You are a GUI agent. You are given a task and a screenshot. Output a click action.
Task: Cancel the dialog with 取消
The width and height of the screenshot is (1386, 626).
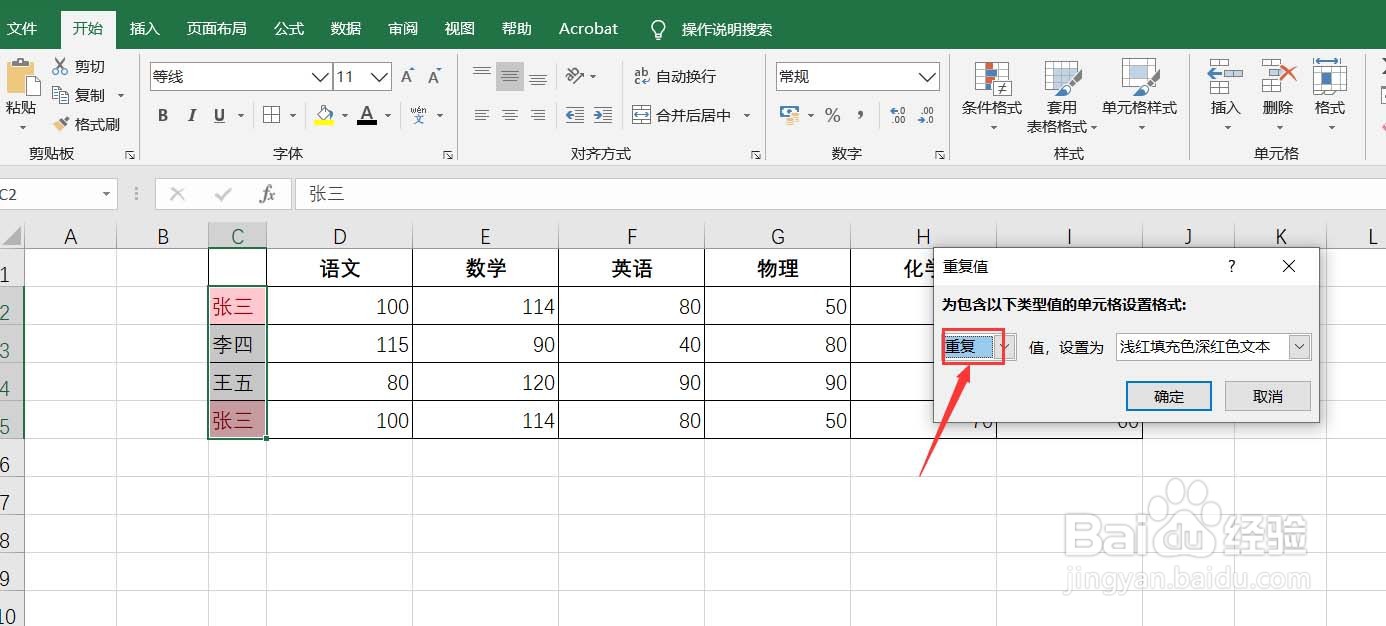coord(1267,396)
